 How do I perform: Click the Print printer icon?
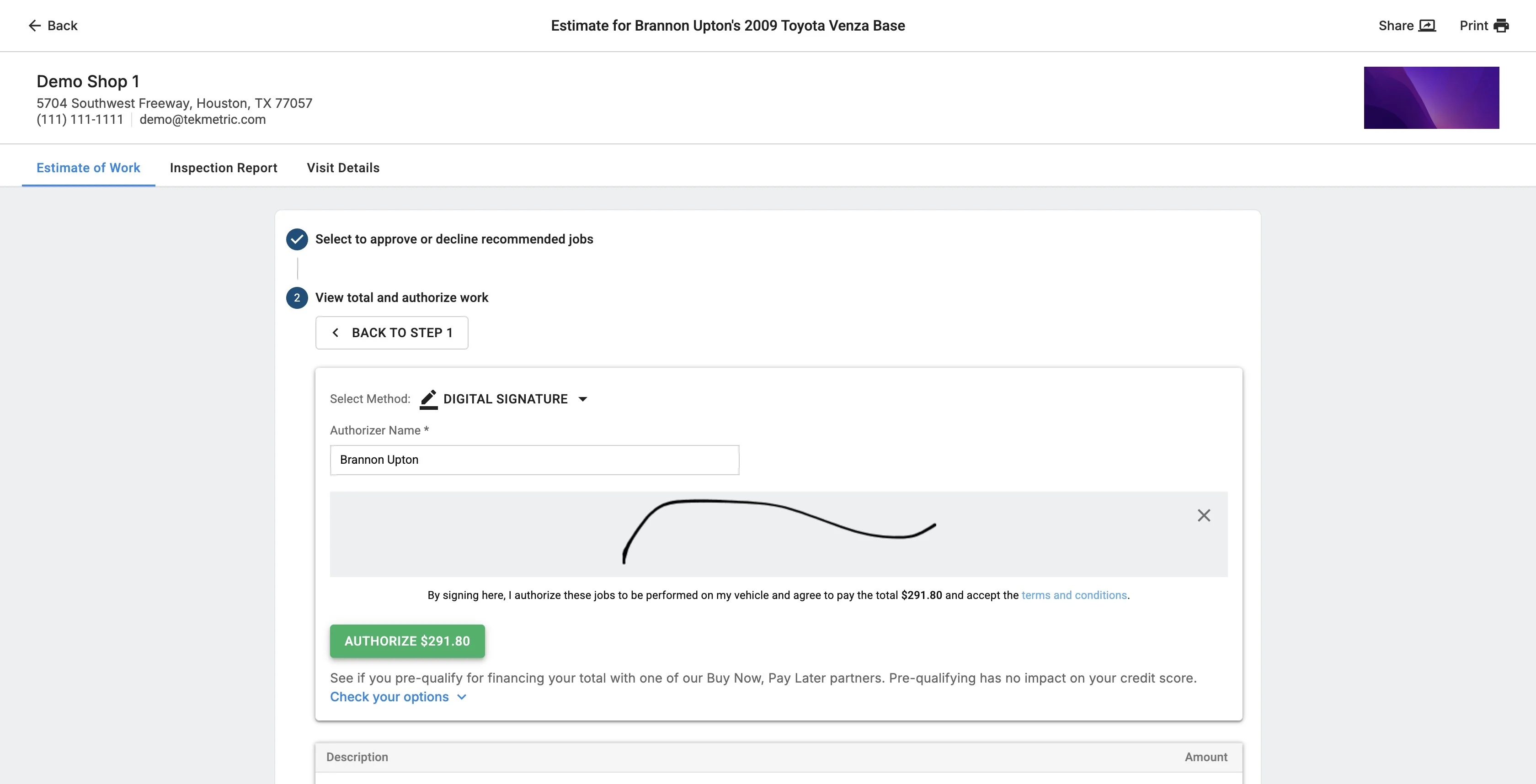click(1501, 26)
